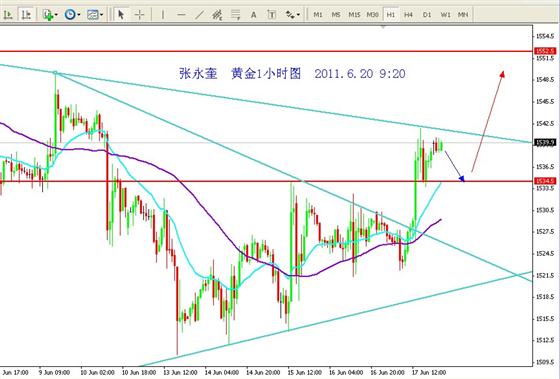Open the indicators list dropdown
Viewport: 560px width, 379px height.
point(50,15)
